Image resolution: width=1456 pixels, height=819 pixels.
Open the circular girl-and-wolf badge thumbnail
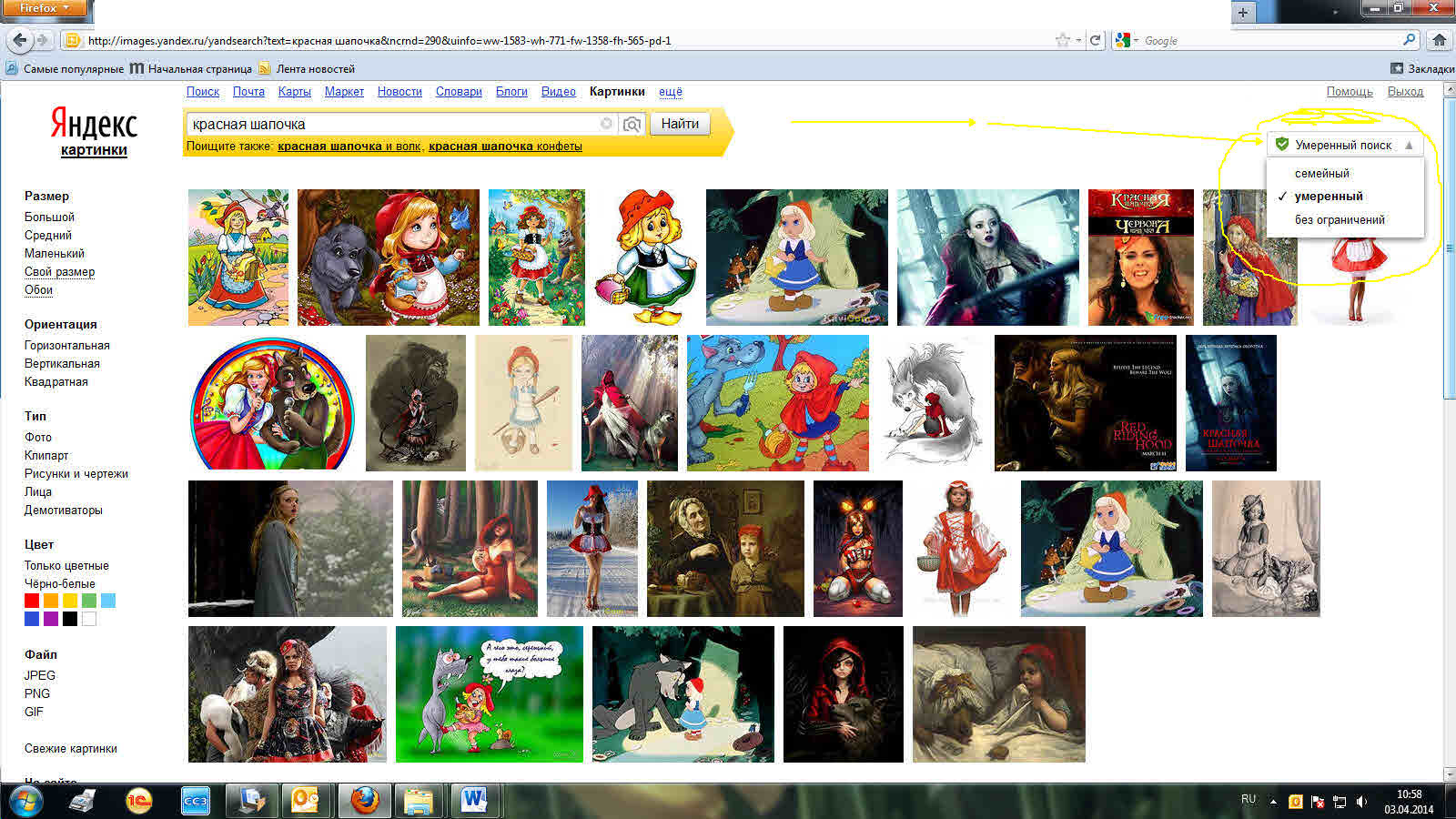coord(272,403)
